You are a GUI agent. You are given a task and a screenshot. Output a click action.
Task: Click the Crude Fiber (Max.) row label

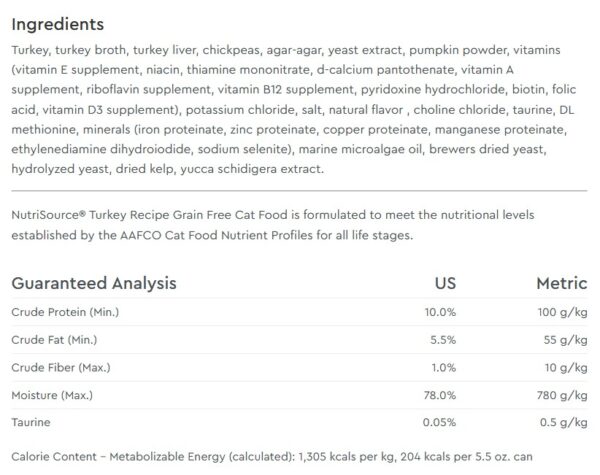tap(61, 367)
